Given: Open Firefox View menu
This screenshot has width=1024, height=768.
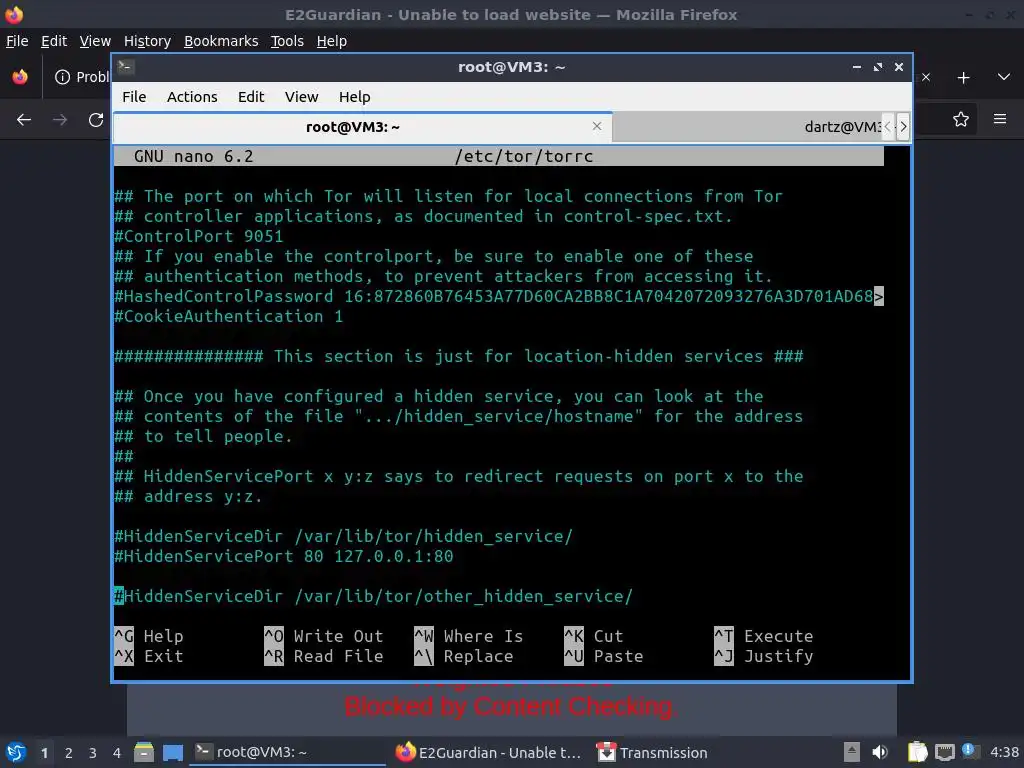Looking at the screenshot, I should point(95,41).
